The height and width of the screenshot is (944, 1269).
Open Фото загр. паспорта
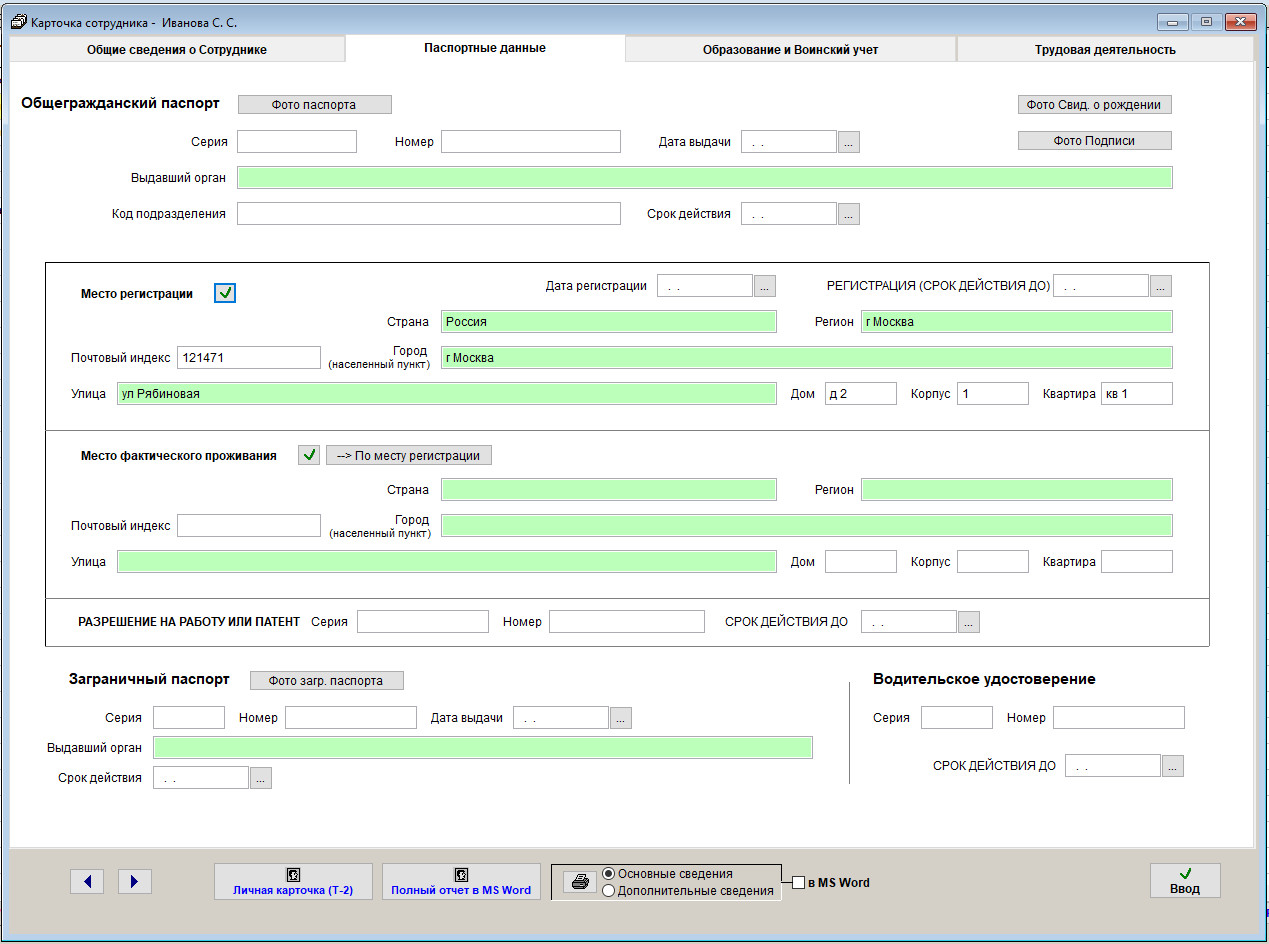pos(326,680)
